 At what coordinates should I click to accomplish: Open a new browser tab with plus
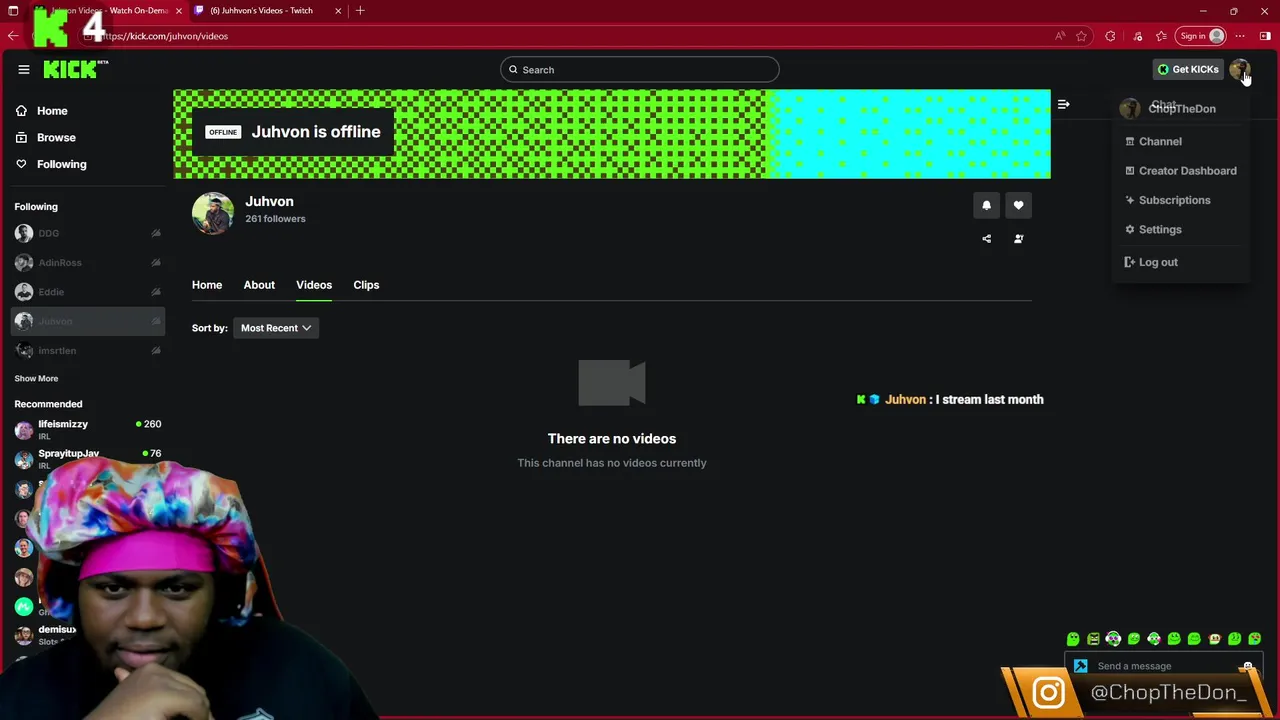click(360, 10)
